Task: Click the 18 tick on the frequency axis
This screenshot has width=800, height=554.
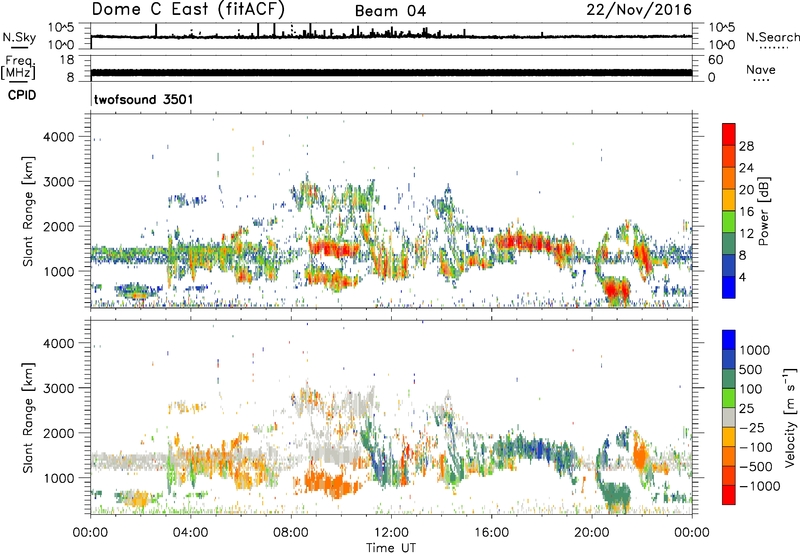Action: 66,60
